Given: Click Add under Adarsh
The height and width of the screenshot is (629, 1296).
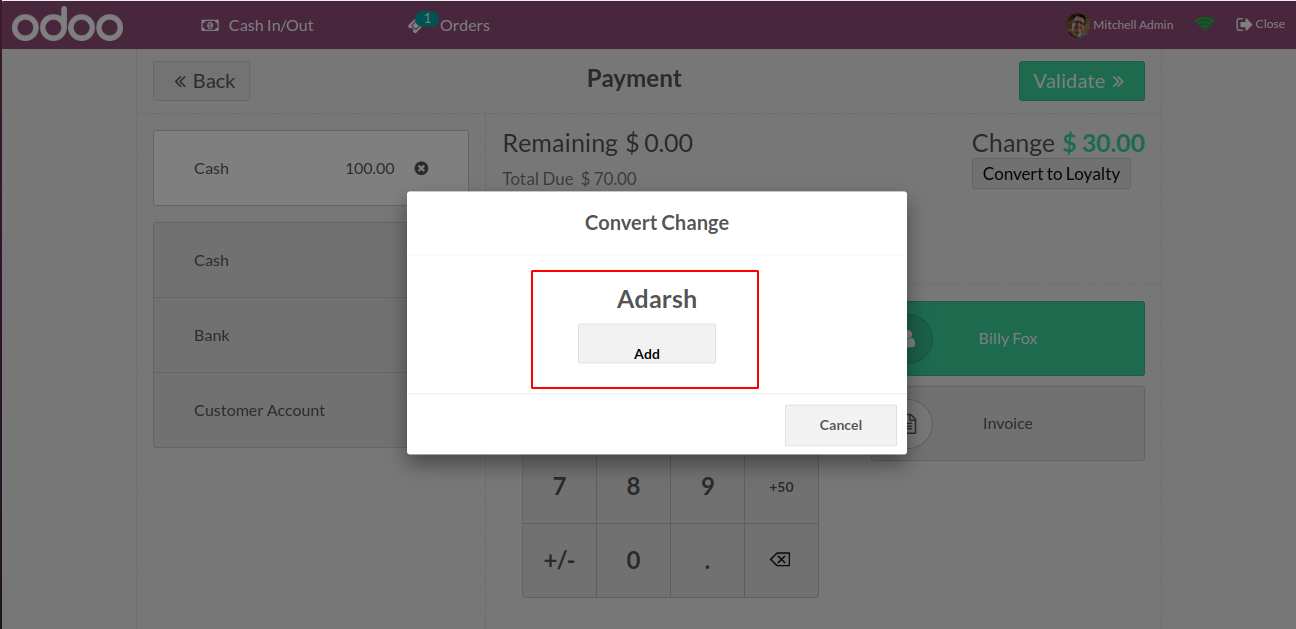Looking at the screenshot, I should pyautogui.click(x=647, y=343).
